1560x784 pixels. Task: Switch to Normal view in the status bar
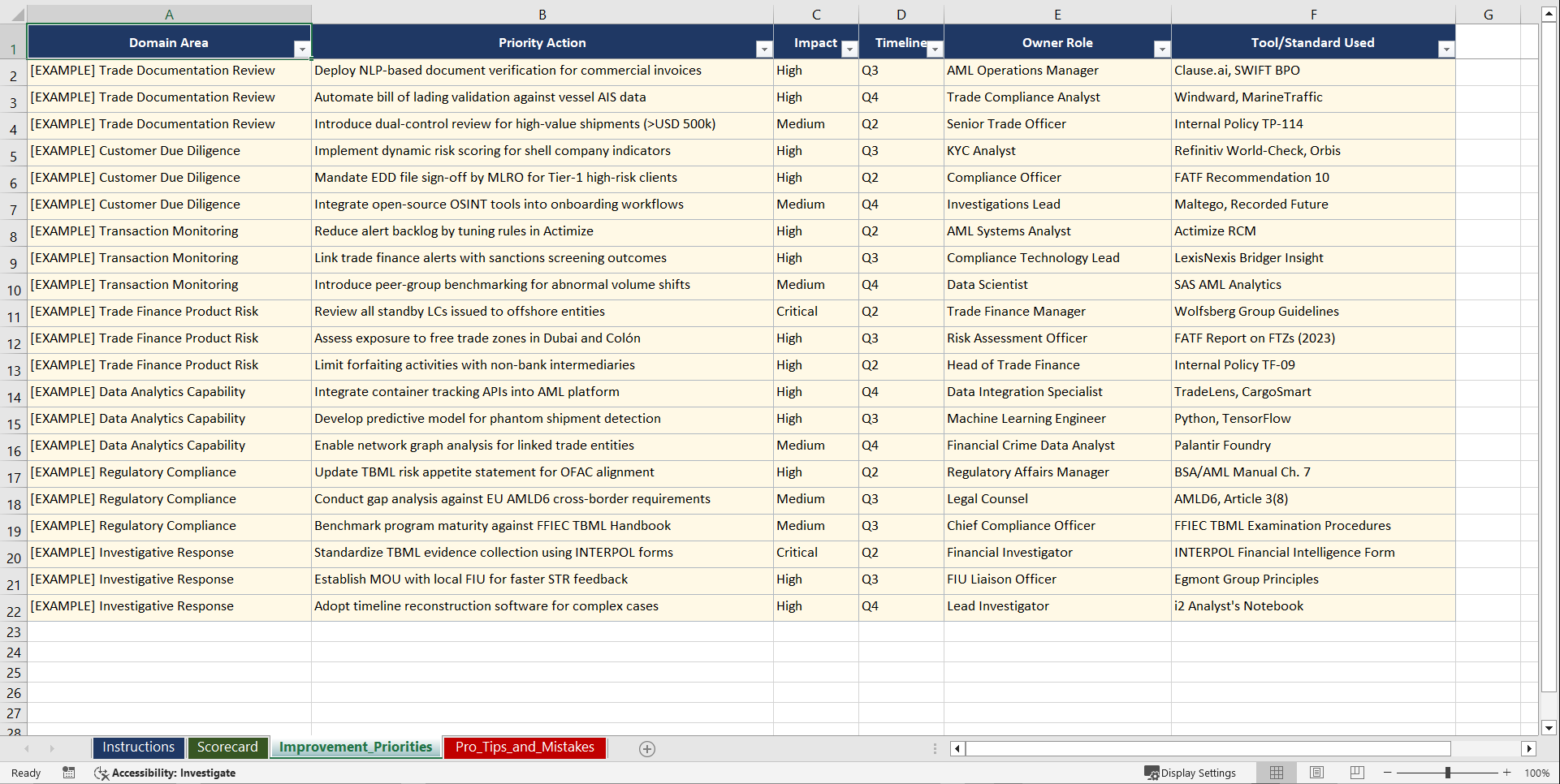[1277, 773]
